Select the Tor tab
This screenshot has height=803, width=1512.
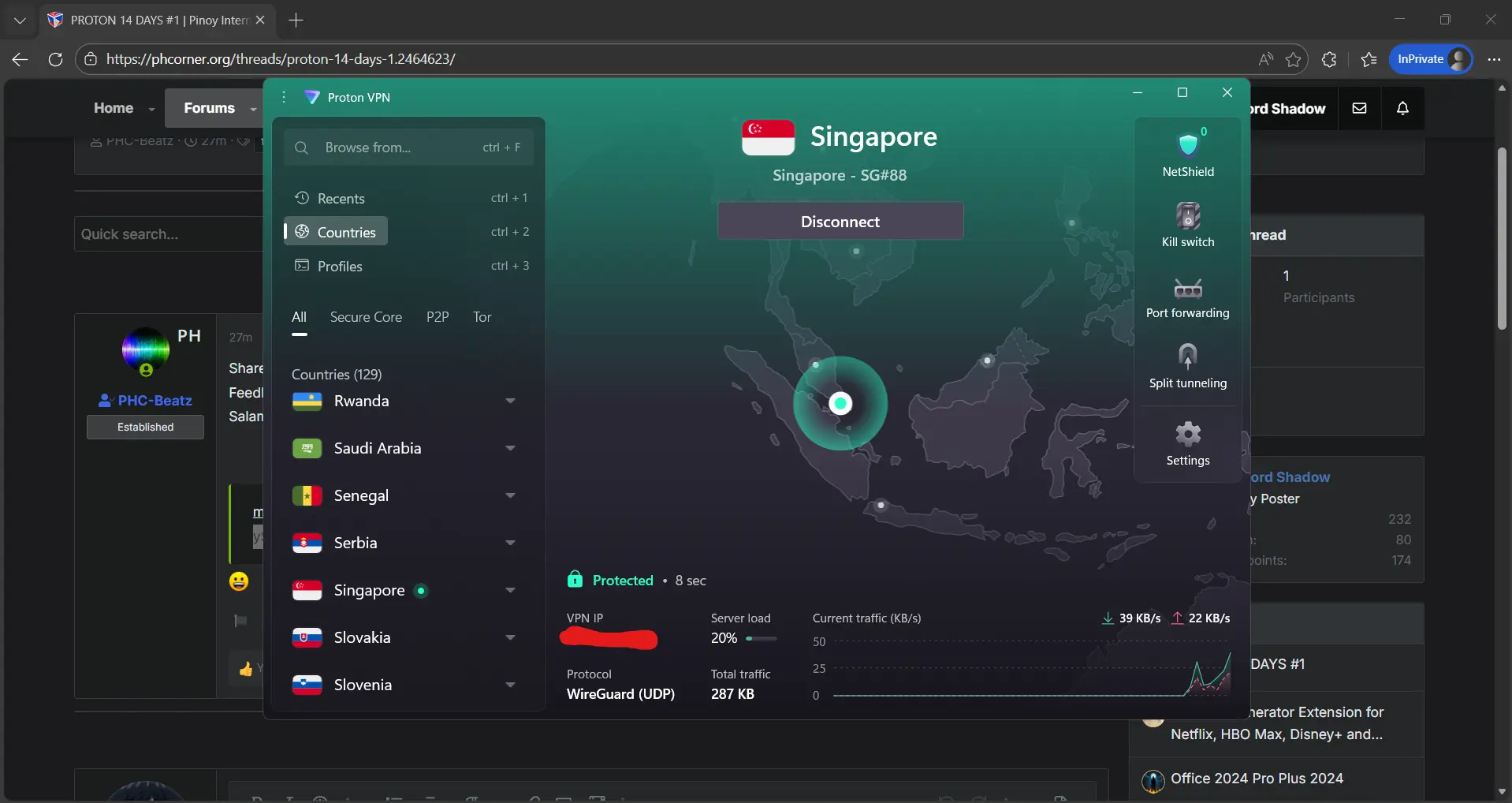click(482, 317)
